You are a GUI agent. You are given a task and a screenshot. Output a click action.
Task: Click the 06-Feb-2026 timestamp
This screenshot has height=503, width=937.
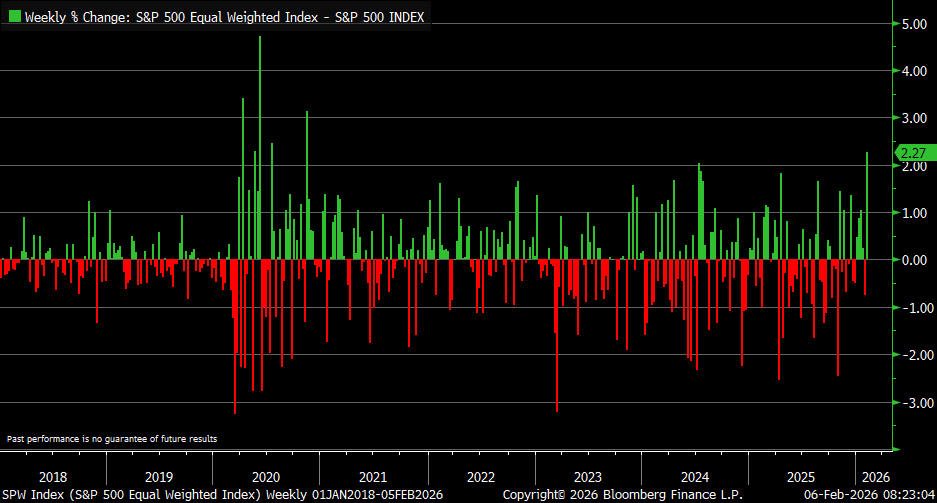point(868,494)
